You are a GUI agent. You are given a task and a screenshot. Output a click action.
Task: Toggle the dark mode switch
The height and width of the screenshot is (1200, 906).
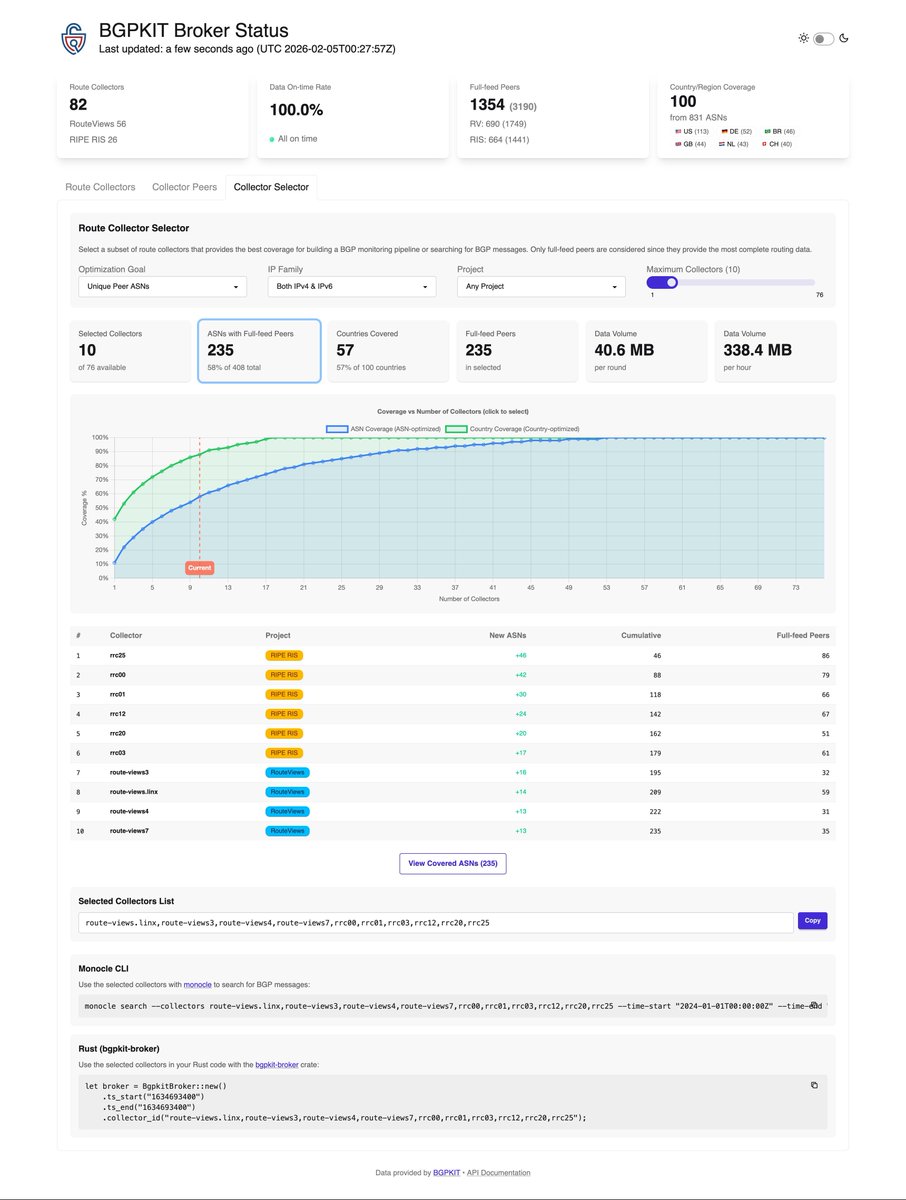coord(823,39)
